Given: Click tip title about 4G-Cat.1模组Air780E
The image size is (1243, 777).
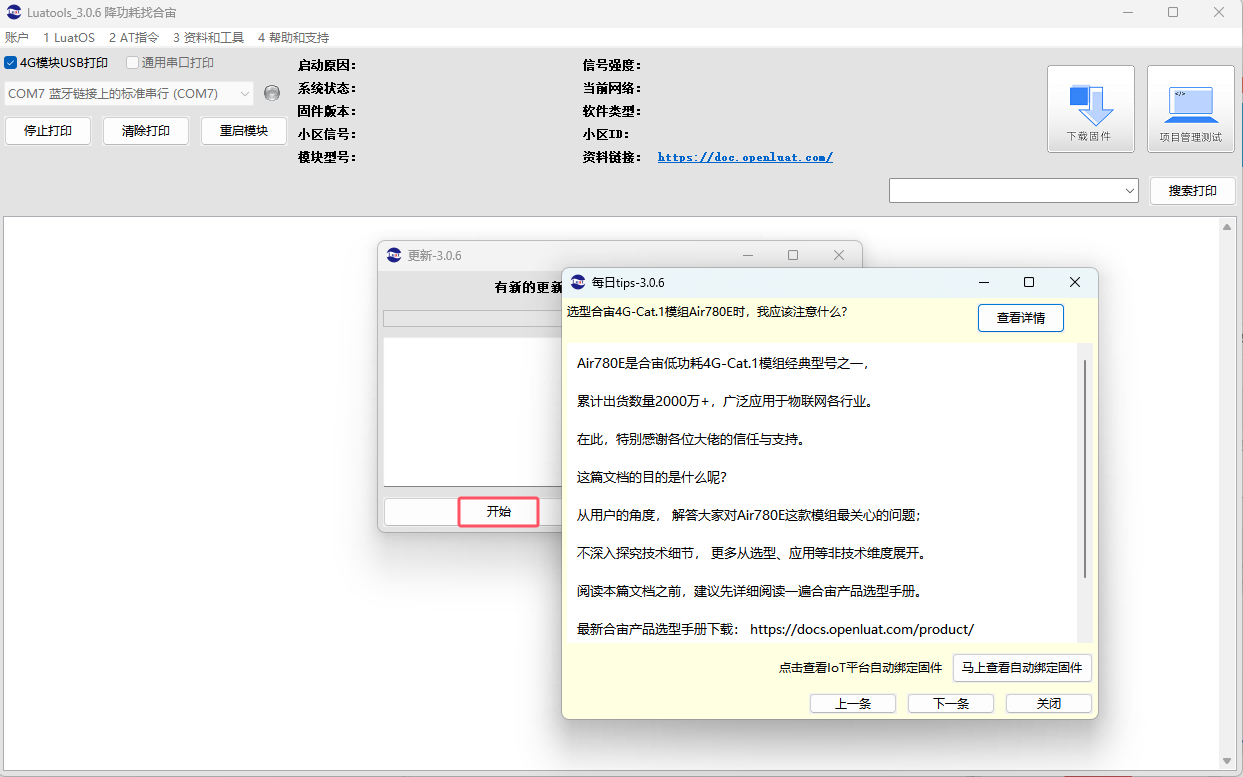Looking at the screenshot, I should tap(707, 311).
